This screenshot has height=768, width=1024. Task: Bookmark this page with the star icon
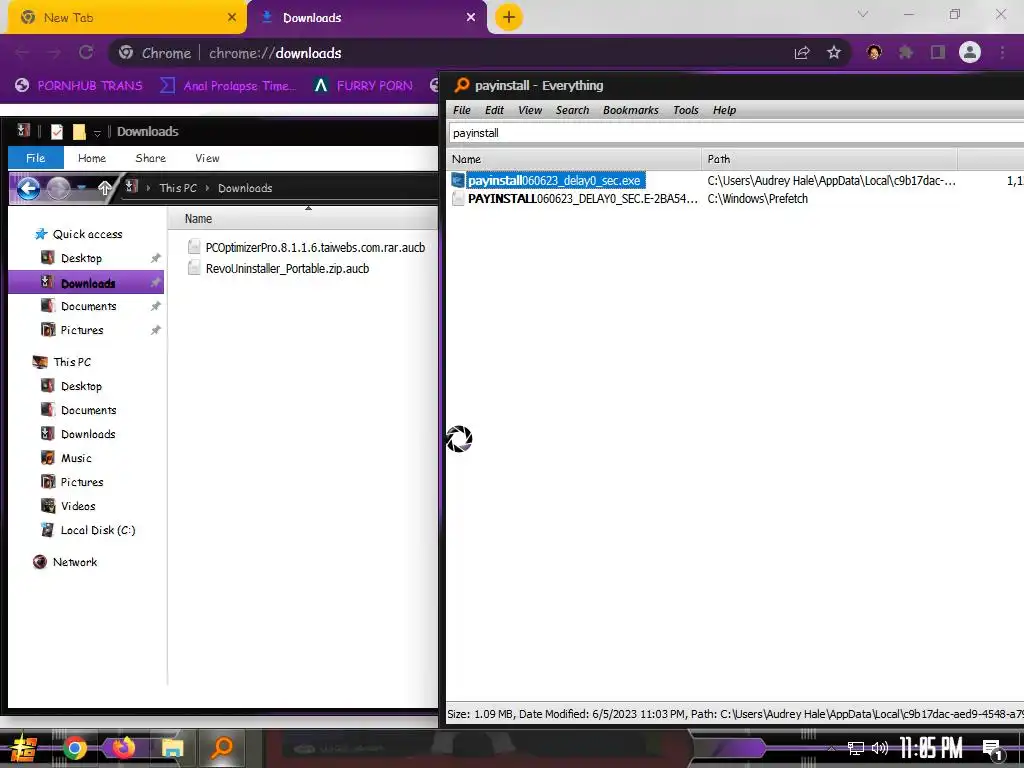pyautogui.click(x=834, y=53)
